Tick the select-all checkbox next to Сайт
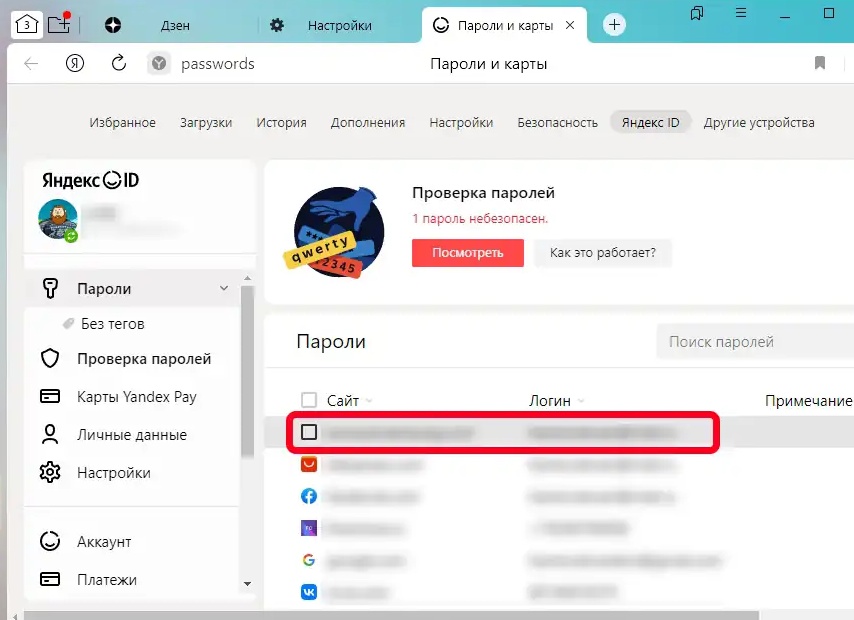This screenshot has width=854, height=620. (x=309, y=400)
